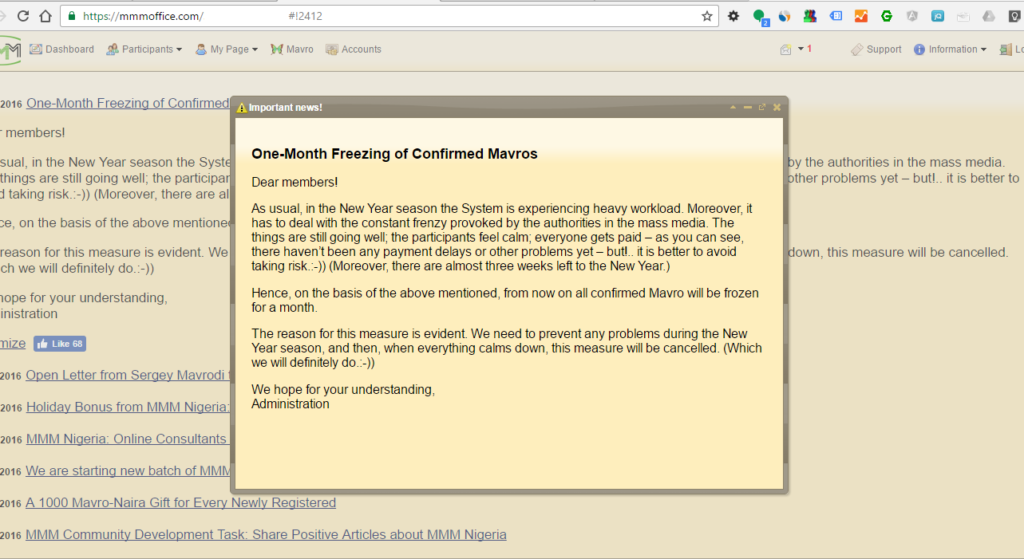Open One-Month Freezing of Confirmed news link
The height and width of the screenshot is (559, 1024).
(x=127, y=103)
